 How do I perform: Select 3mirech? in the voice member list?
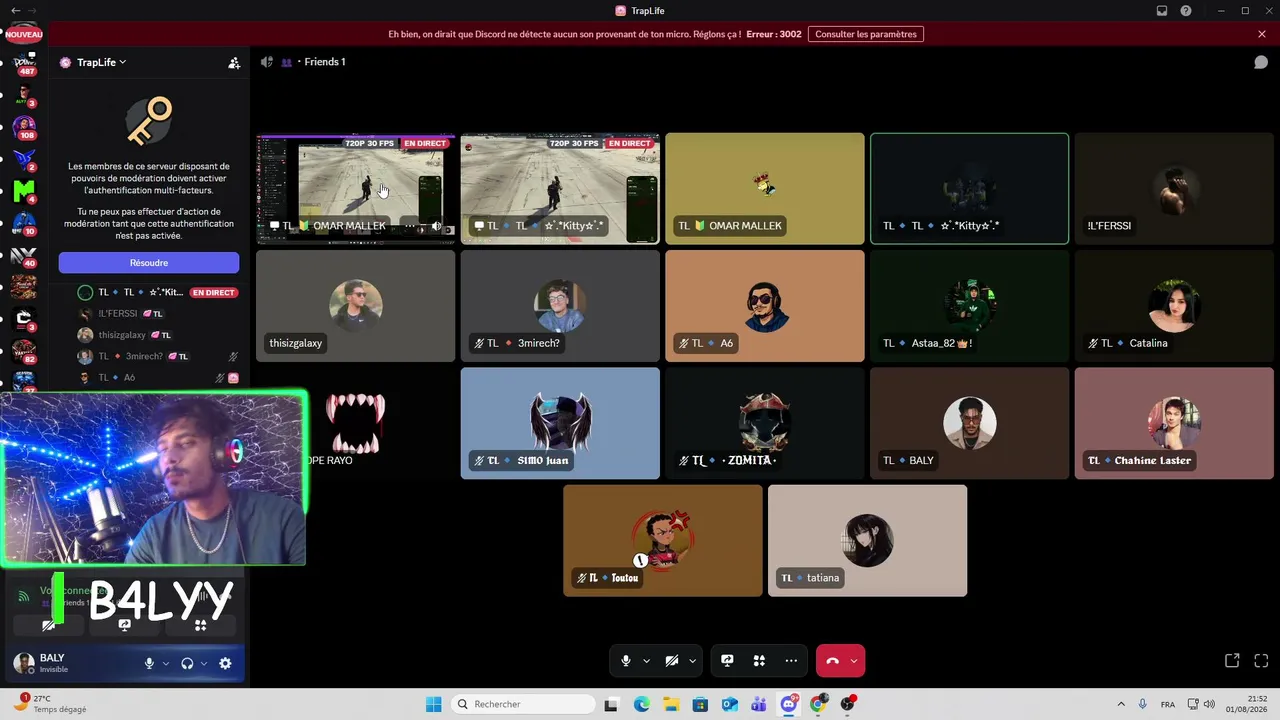click(x=160, y=356)
